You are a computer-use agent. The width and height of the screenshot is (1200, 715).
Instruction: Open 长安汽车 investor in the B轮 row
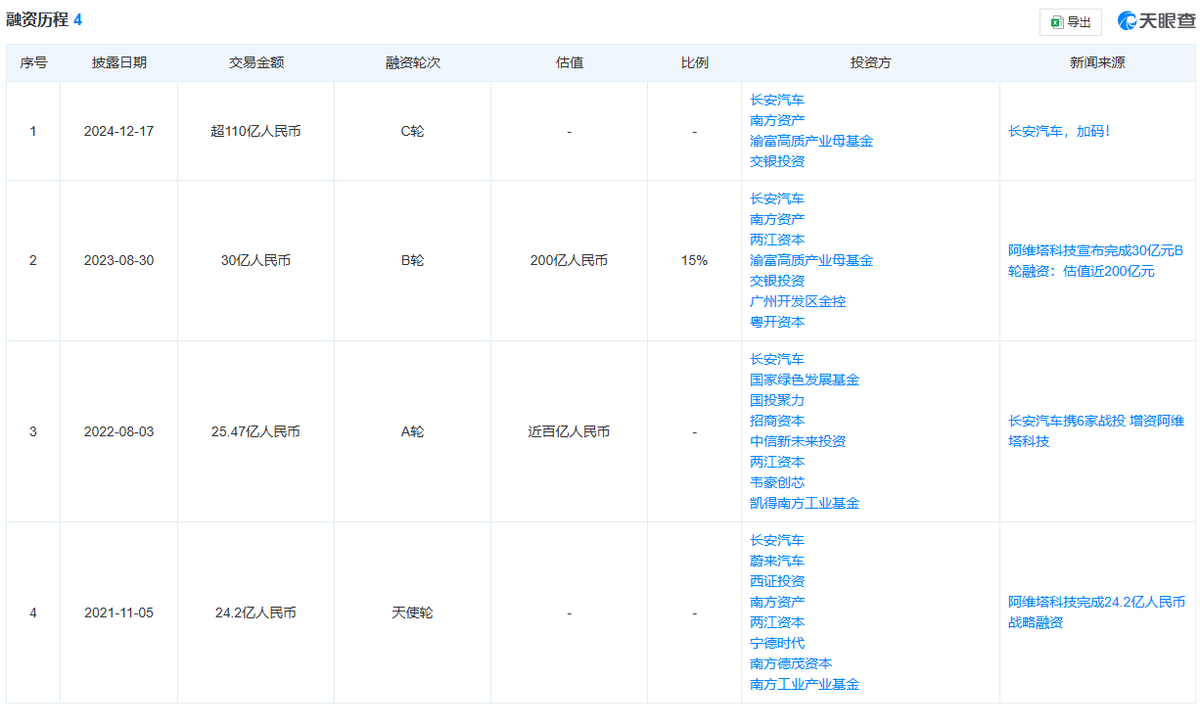point(777,199)
